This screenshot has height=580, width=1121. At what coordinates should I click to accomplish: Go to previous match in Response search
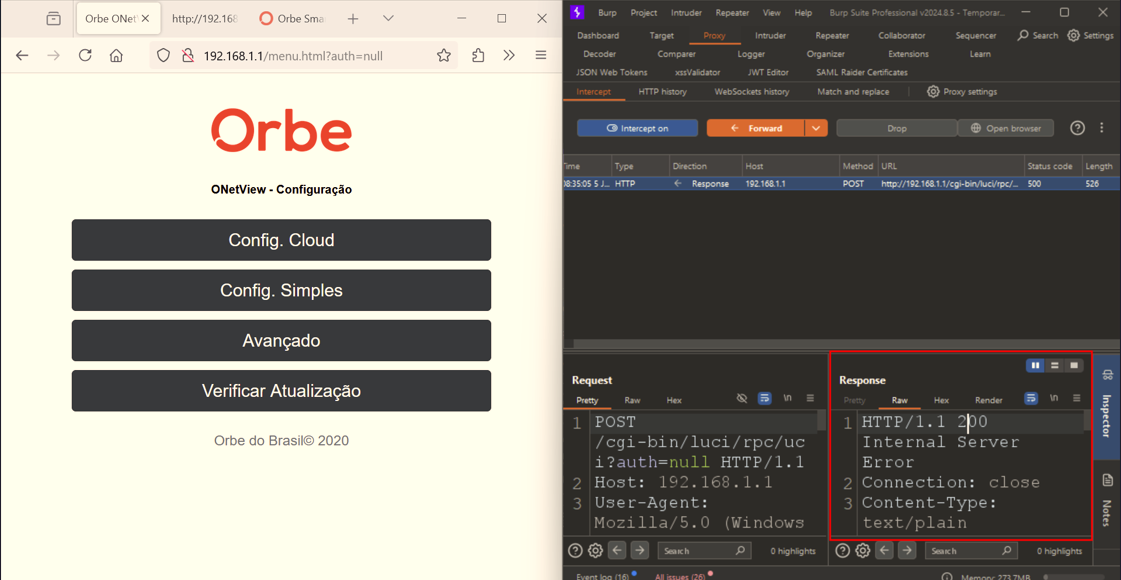pyautogui.click(x=885, y=551)
